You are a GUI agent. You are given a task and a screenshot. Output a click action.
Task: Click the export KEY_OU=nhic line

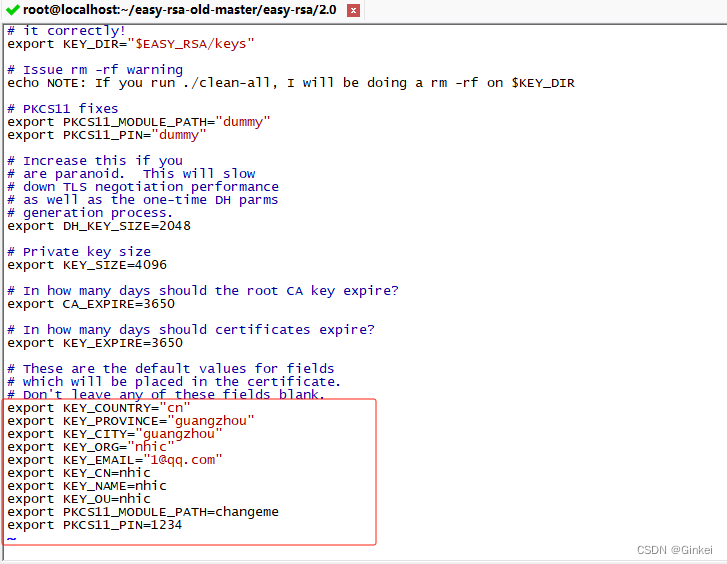point(79,499)
